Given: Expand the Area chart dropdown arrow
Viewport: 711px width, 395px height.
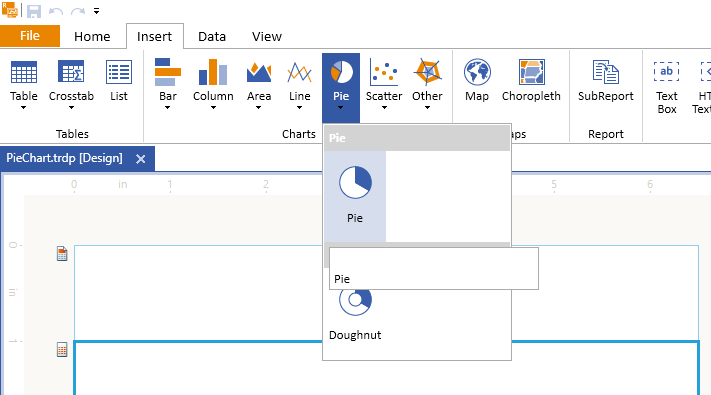Looking at the screenshot, I should [x=259, y=108].
